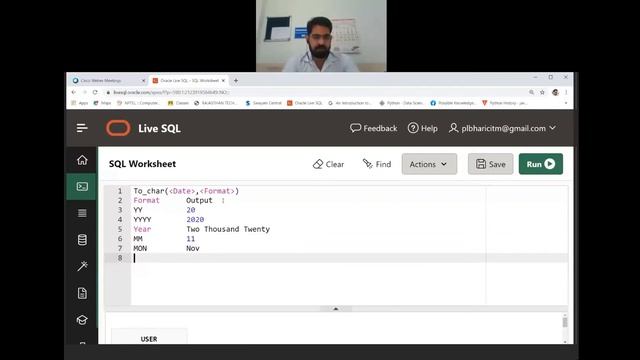The height and width of the screenshot is (360, 640).
Task: Reload the page
Action: click(x=95, y=93)
